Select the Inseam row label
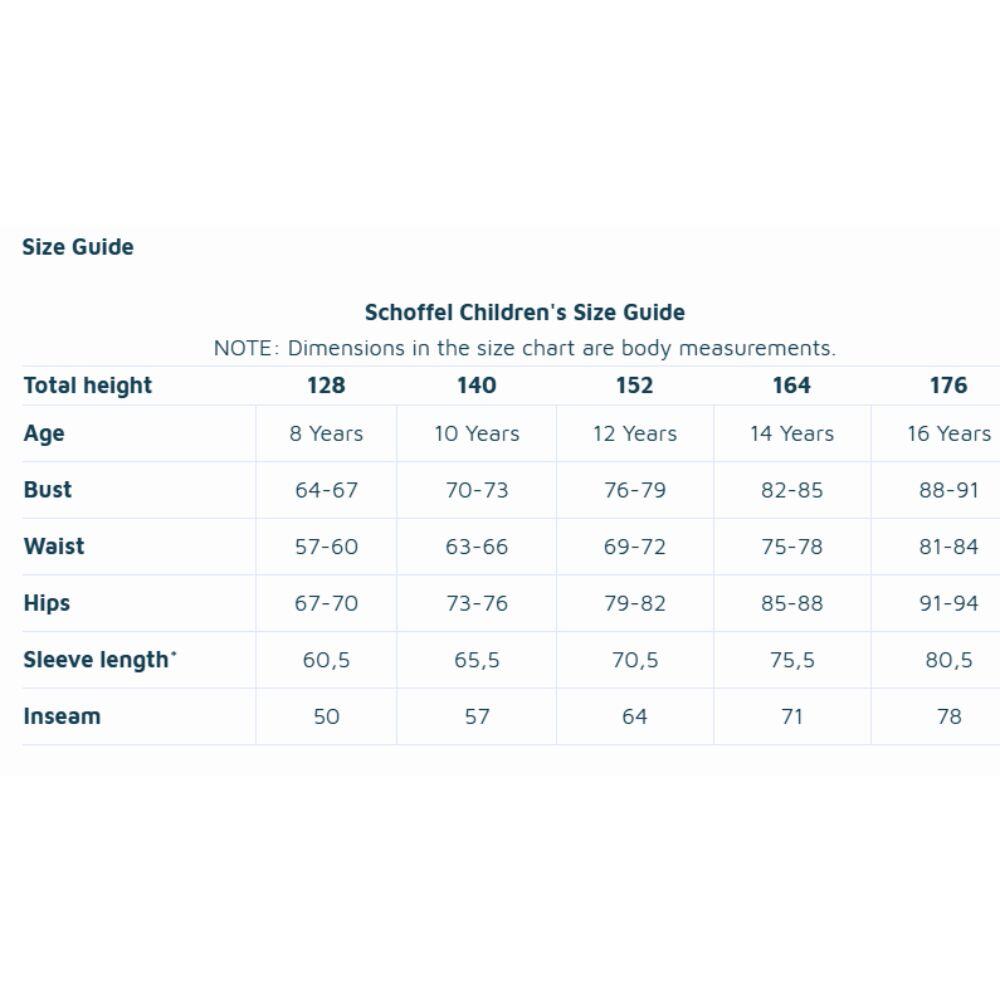This screenshot has height=1000, width=1000. point(62,716)
